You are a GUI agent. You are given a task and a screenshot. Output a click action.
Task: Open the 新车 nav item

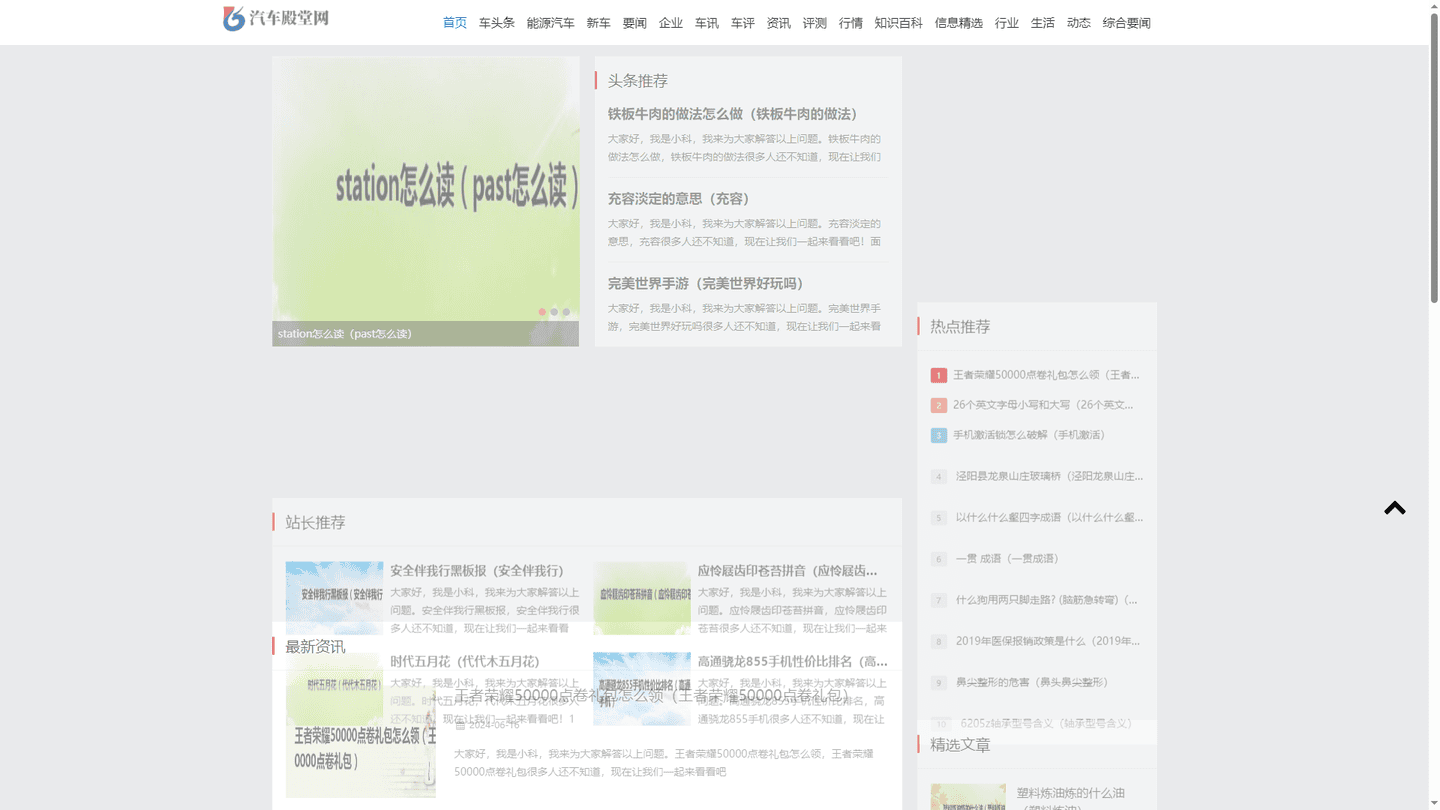point(599,23)
